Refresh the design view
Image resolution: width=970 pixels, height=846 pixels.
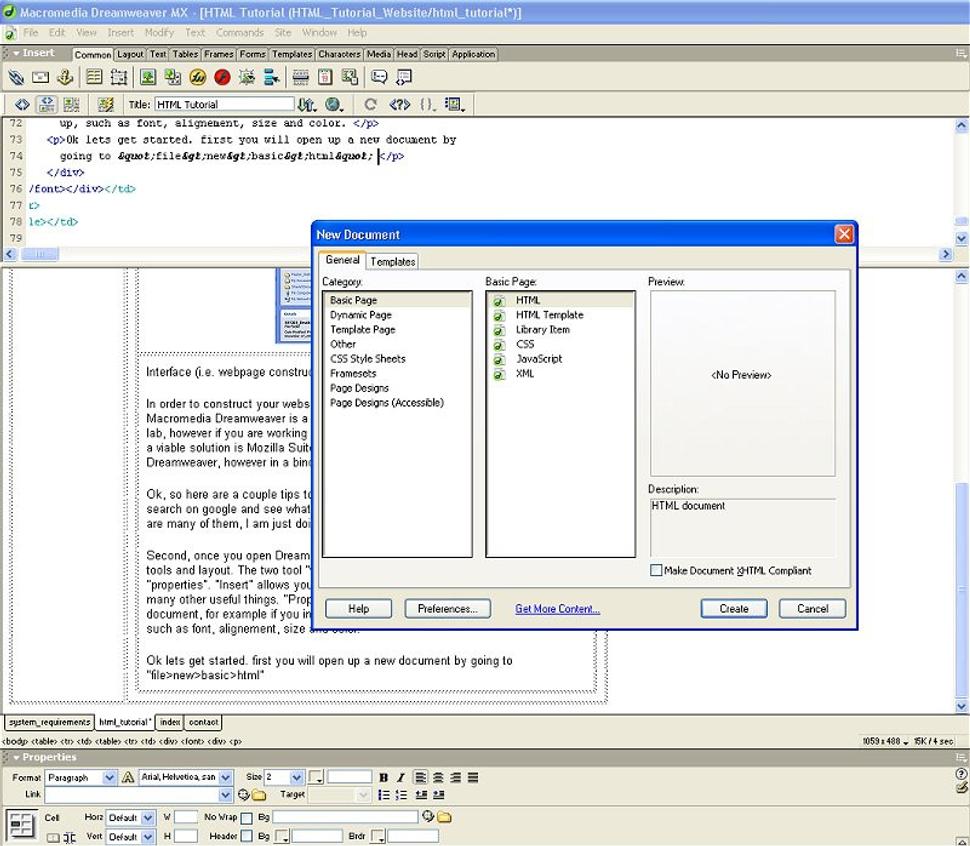tap(371, 104)
